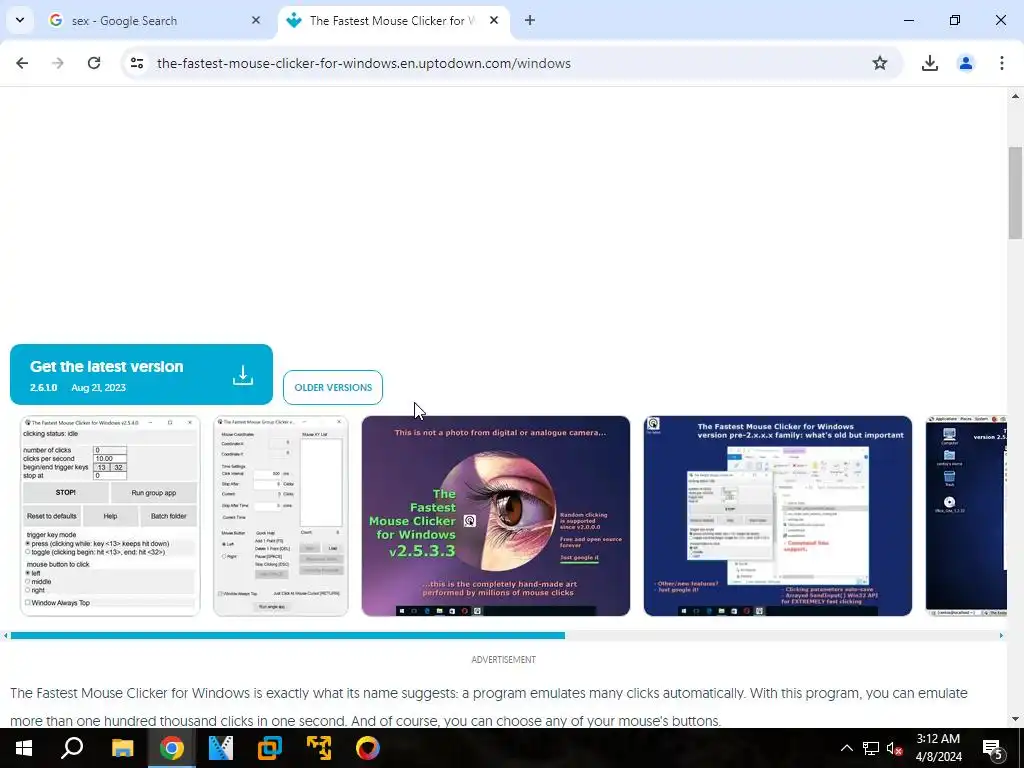
Task: Open a new browser tab
Action: [x=530, y=20]
